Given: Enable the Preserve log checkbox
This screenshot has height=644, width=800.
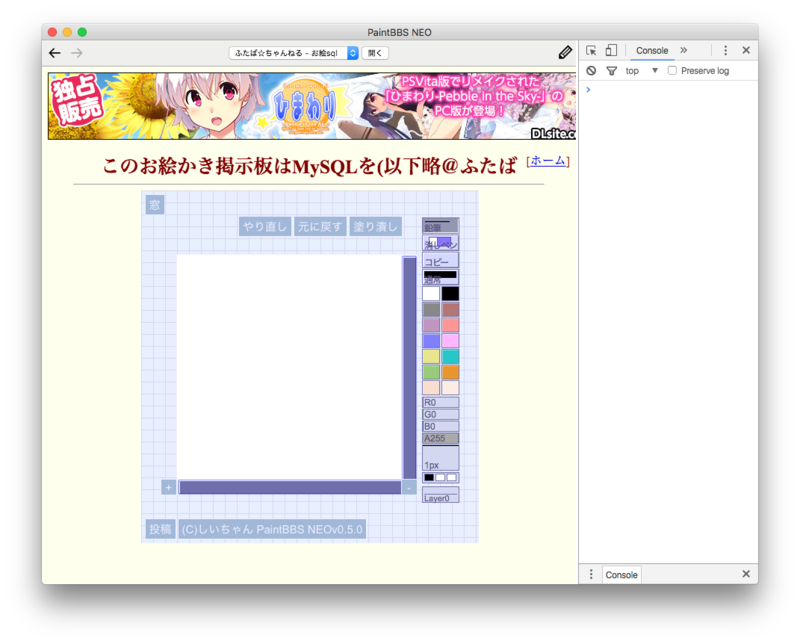Looking at the screenshot, I should 672,70.
